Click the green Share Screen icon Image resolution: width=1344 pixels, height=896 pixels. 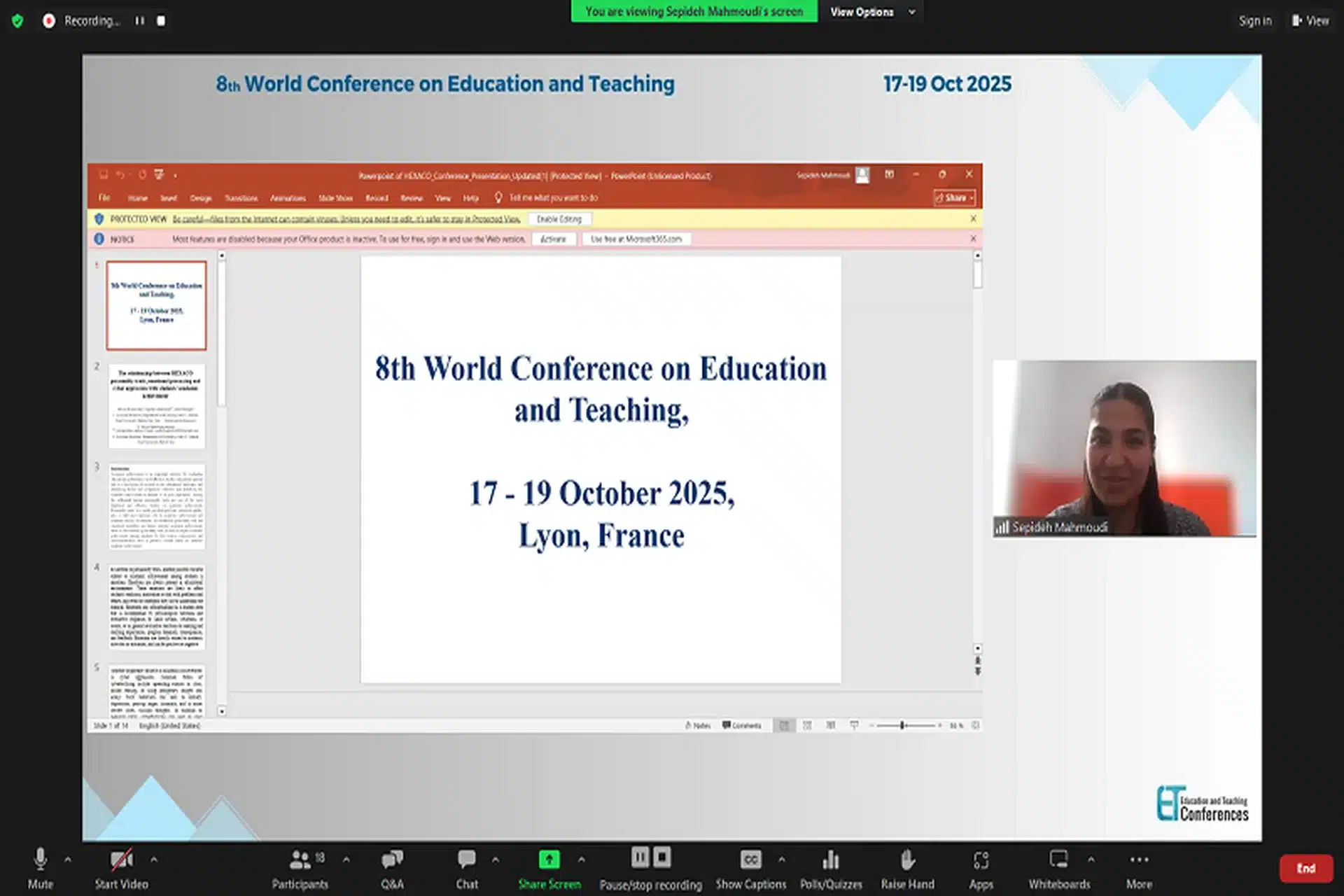549,859
